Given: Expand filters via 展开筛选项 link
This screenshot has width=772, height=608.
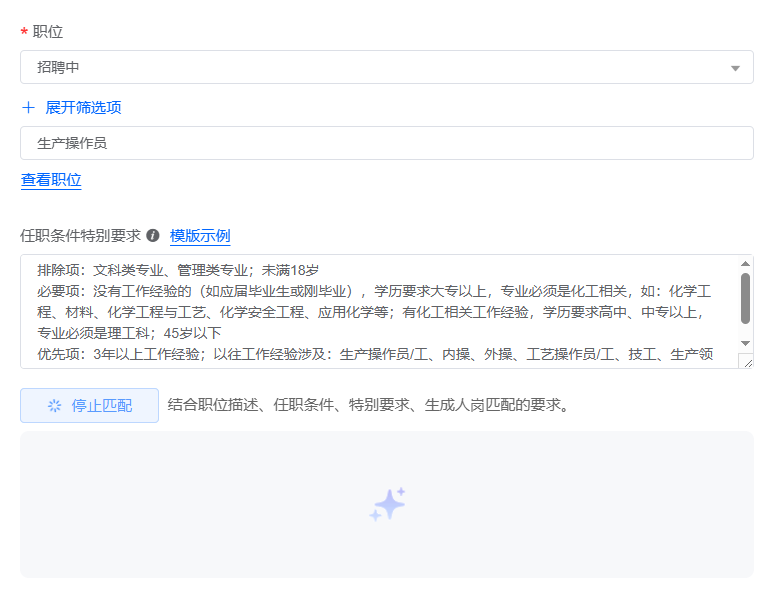Looking at the screenshot, I should pos(83,107).
